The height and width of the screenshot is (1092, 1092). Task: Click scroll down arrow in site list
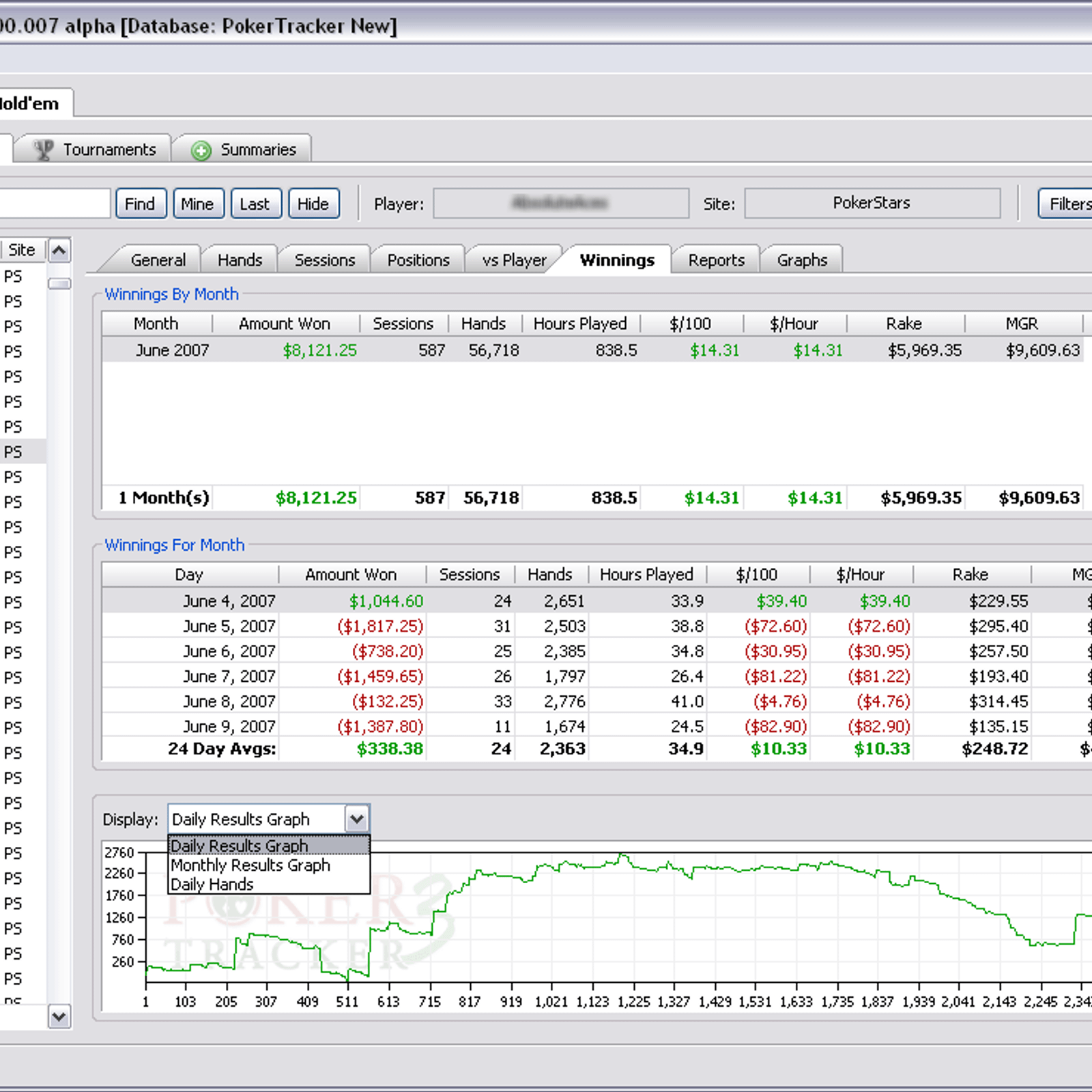click(59, 1017)
